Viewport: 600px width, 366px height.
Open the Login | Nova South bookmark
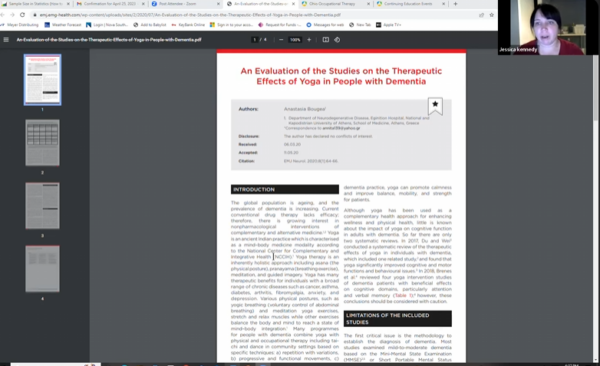(107, 25)
